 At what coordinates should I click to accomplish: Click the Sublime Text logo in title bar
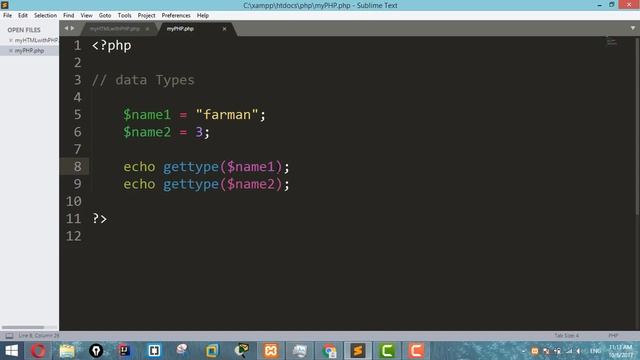pyautogui.click(x=5, y=5)
